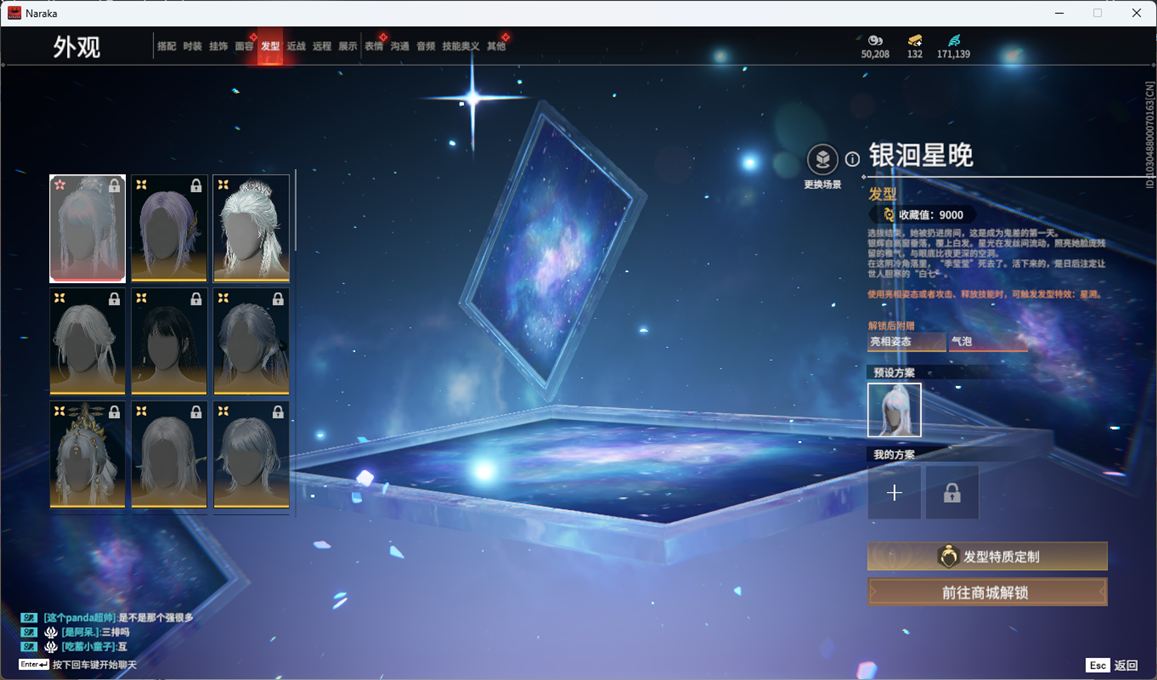Add a new scheme with plus button

tap(894, 493)
